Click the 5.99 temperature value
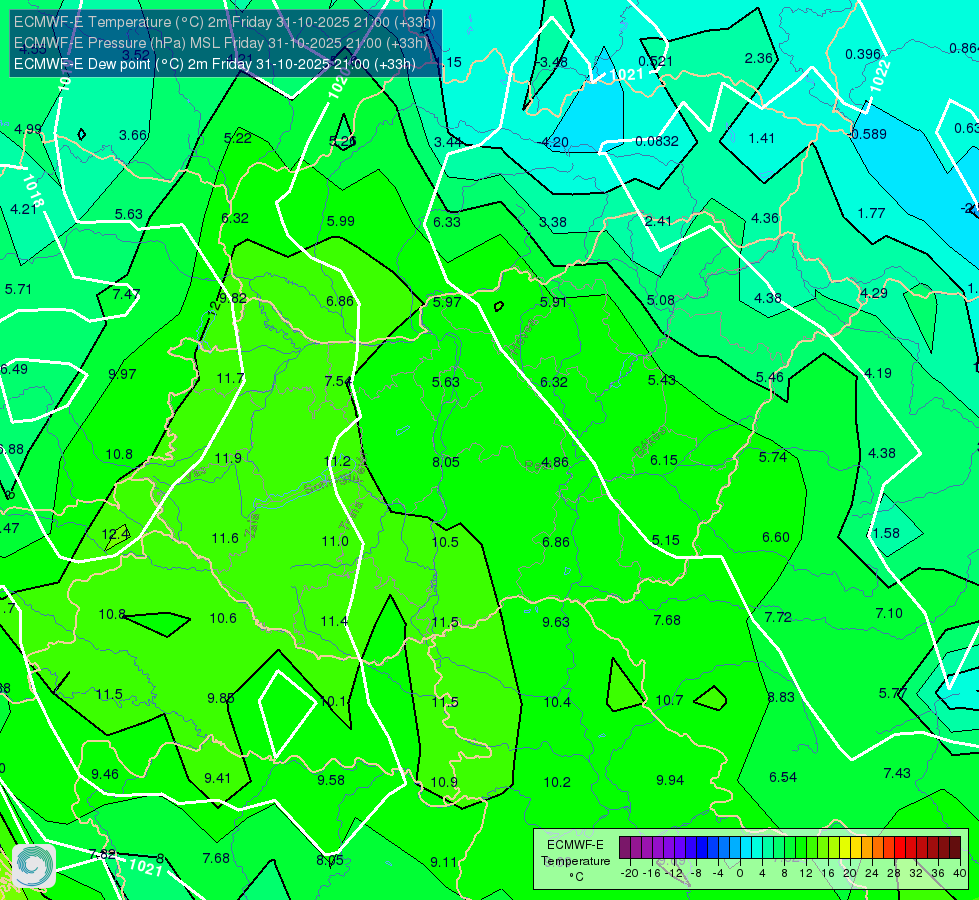 point(341,221)
